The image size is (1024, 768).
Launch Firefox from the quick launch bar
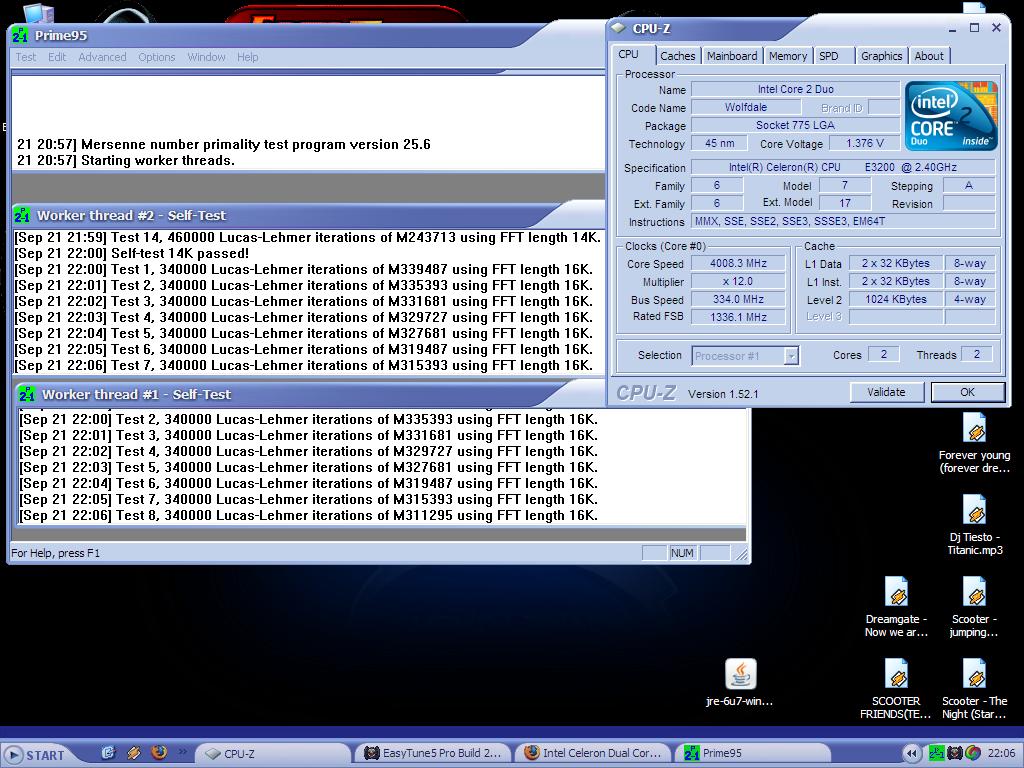[x=159, y=752]
